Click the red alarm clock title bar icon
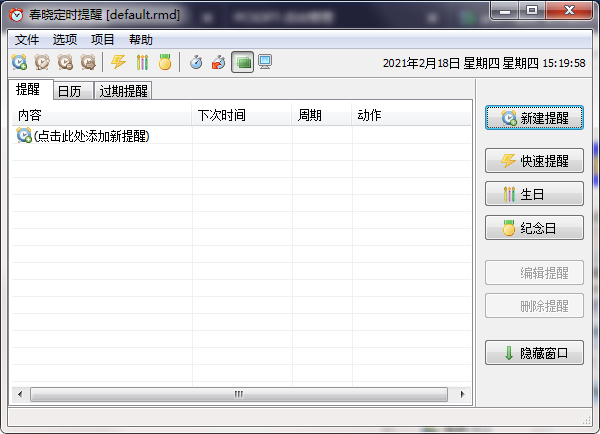Viewport: 600px width, 434px height. pyautogui.click(x=16, y=15)
